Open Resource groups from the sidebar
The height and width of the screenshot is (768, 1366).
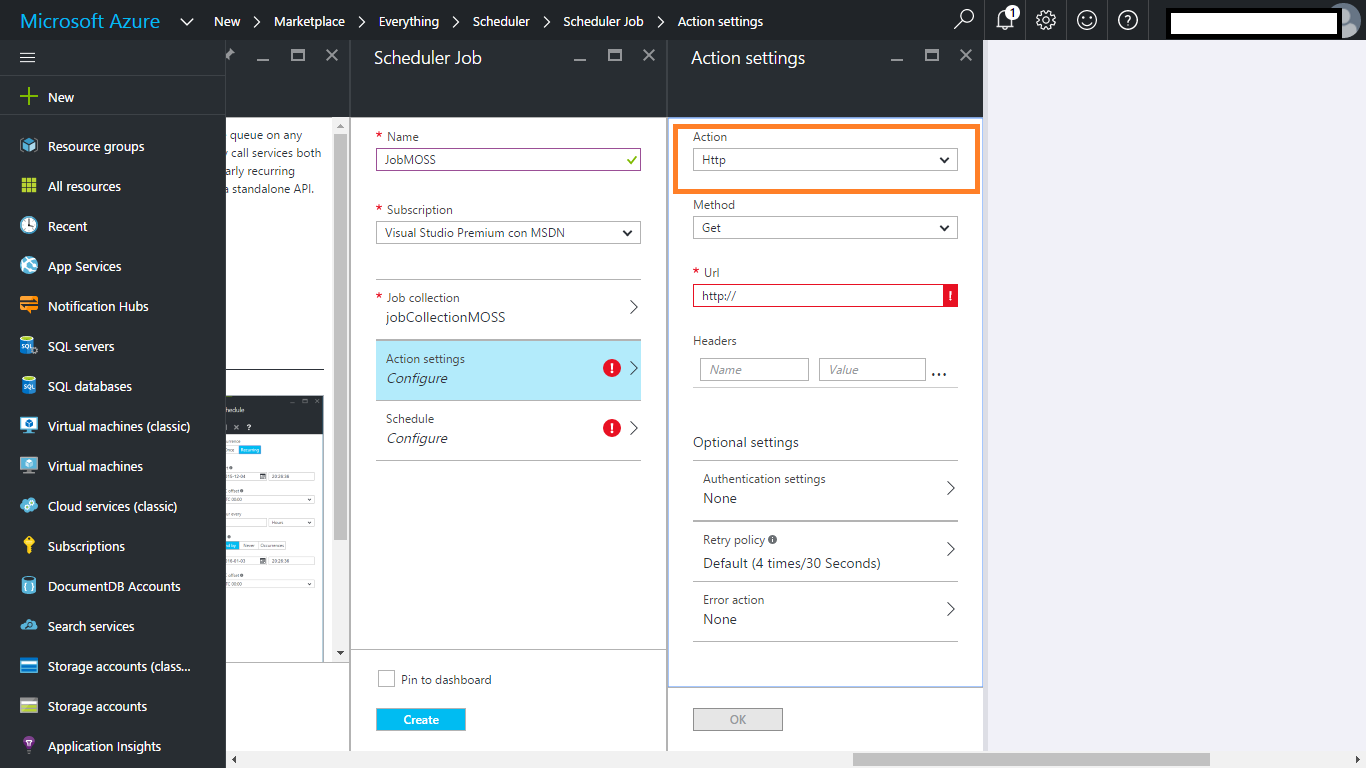click(96, 147)
